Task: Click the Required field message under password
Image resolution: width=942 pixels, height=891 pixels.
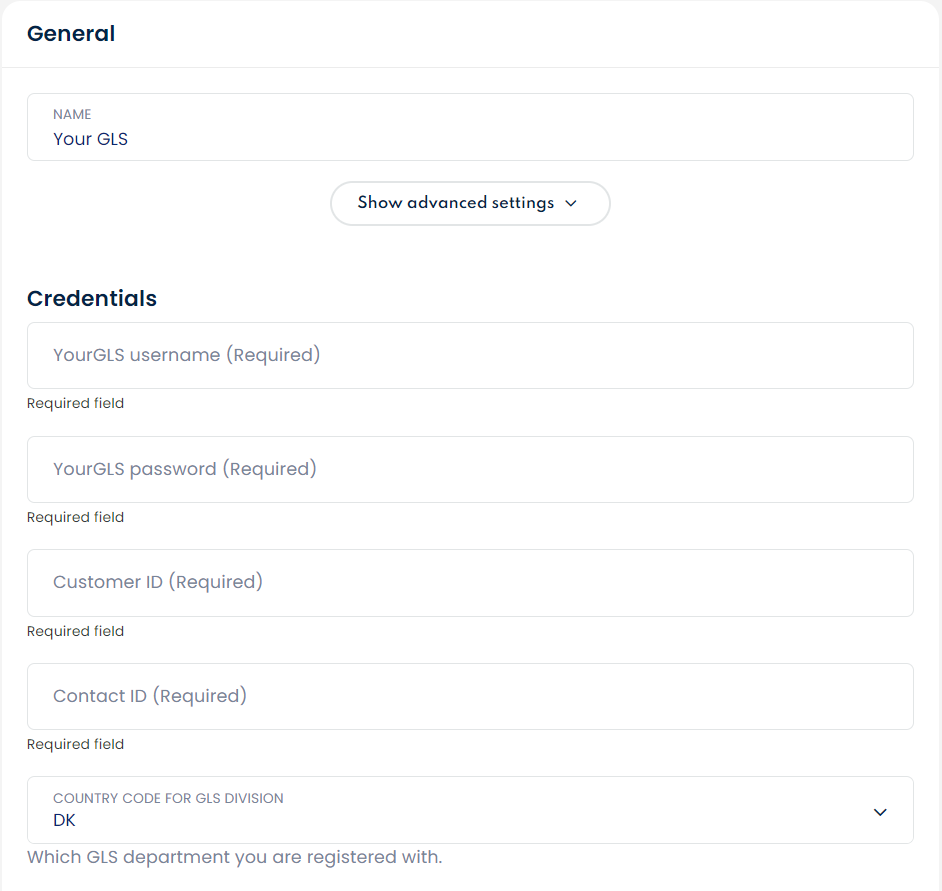Action: pos(76,518)
